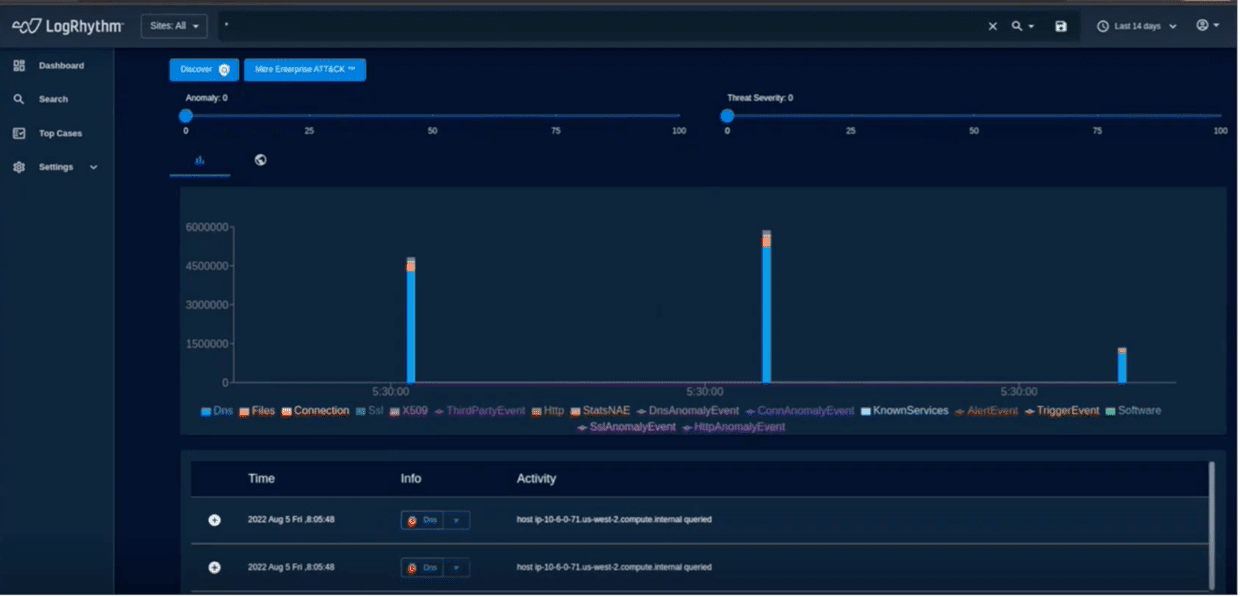Screen dimensions: 1240x597
Task: Toggle Software in the chart legend
Action: [x=1133, y=411]
